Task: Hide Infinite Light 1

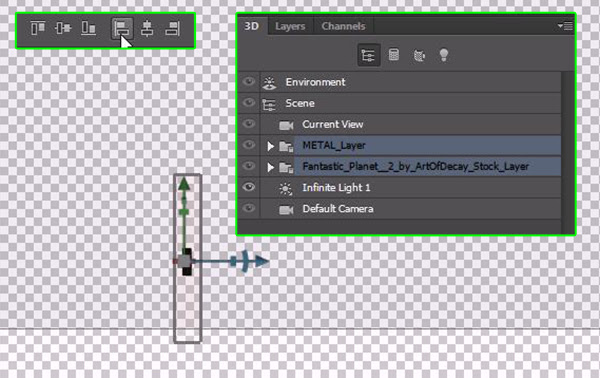Action: [249, 187]
